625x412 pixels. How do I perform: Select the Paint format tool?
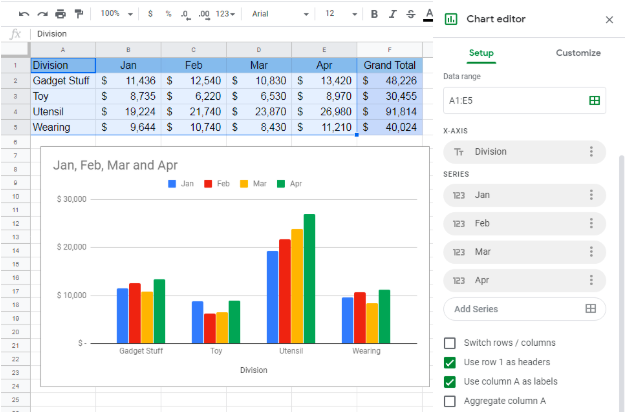click(79, 14)
